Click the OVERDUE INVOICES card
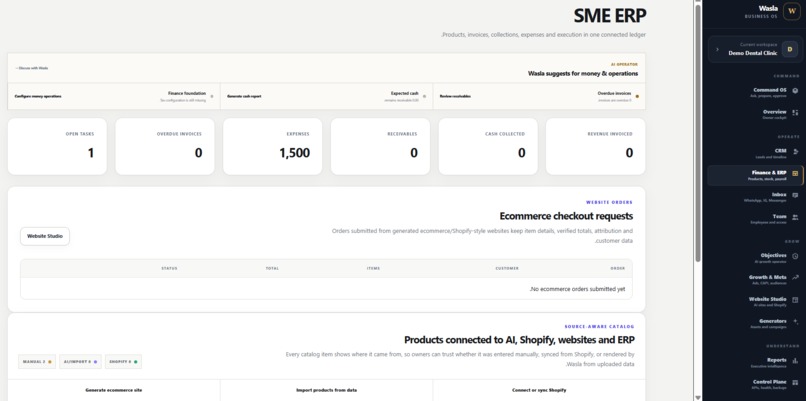806x401 pixels. [165, 147]
